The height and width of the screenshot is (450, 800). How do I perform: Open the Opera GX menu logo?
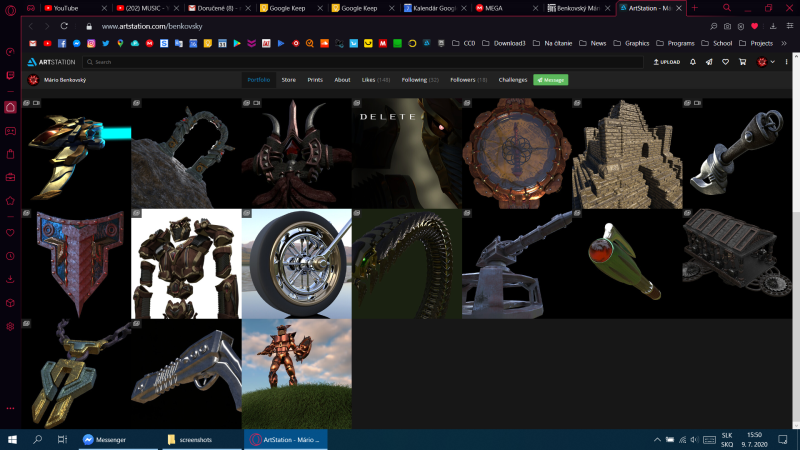click(10, 9)
